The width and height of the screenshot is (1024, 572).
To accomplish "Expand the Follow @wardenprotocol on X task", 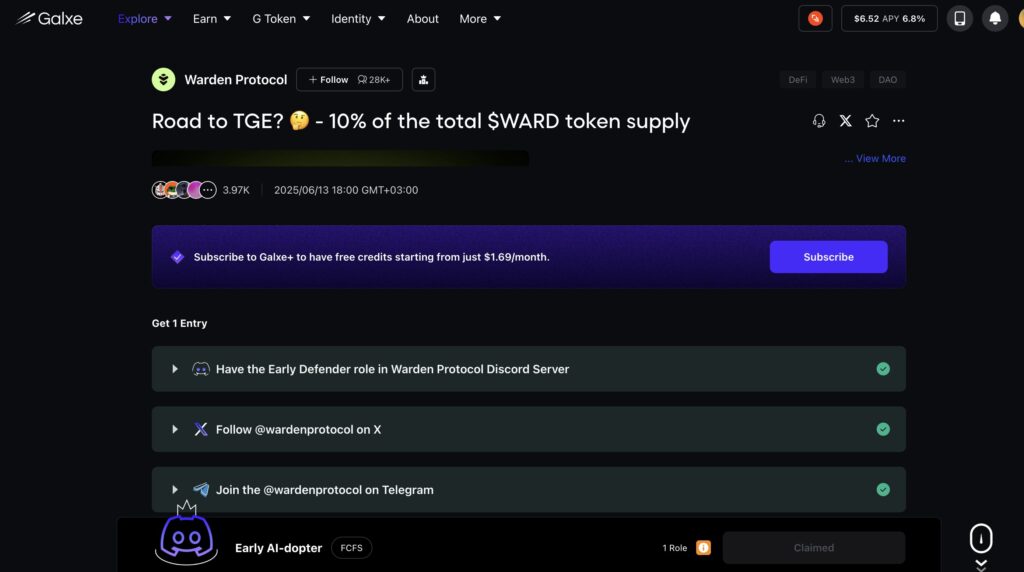I will (x=174, y=429).
